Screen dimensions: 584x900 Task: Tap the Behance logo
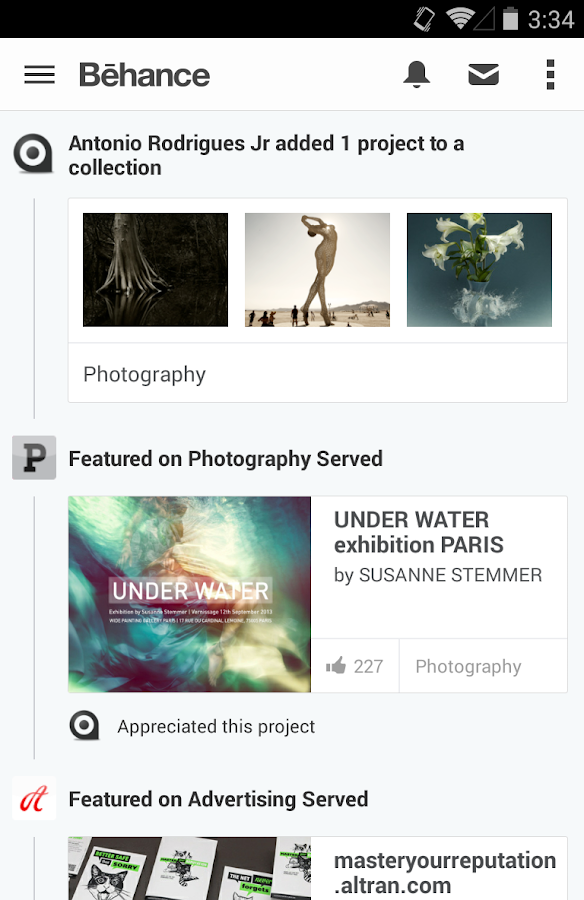(144, 73)
